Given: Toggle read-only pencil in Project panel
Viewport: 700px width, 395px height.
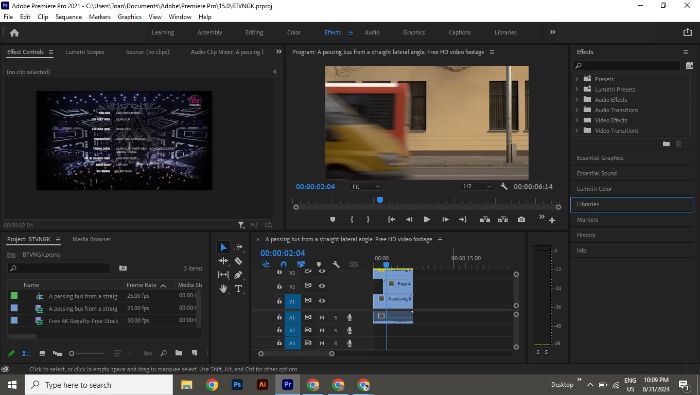Looking at the screenshot, I should point(12,353).
